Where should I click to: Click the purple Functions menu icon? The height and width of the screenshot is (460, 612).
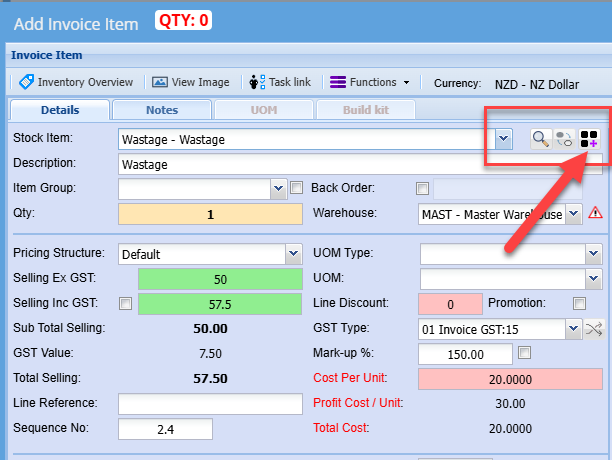coord(338,82)
